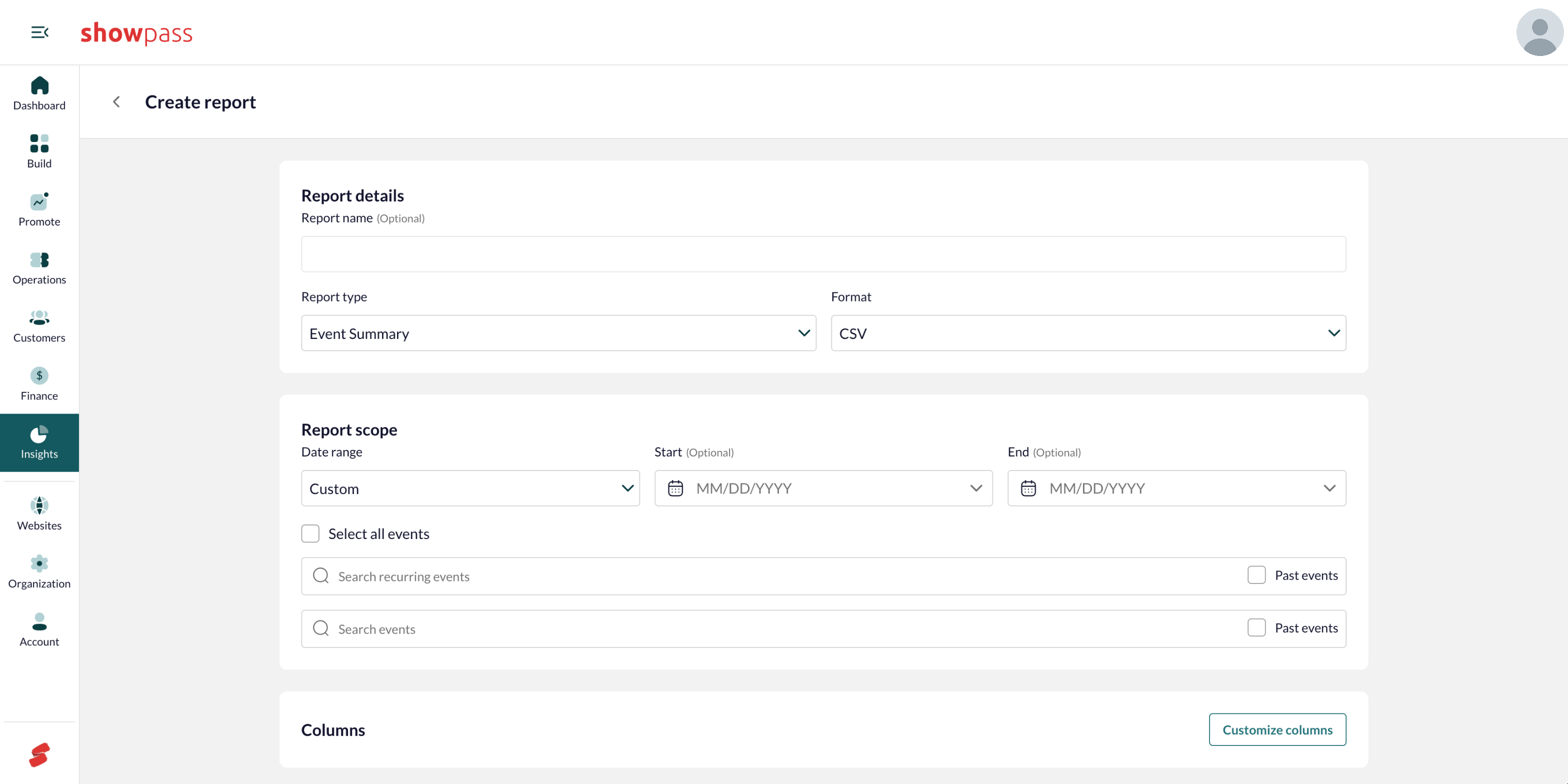Open the Date range dropdown showing Custom
This screenshot has height=784, width=1568.
pyautogui.click(x=470, y=488)
